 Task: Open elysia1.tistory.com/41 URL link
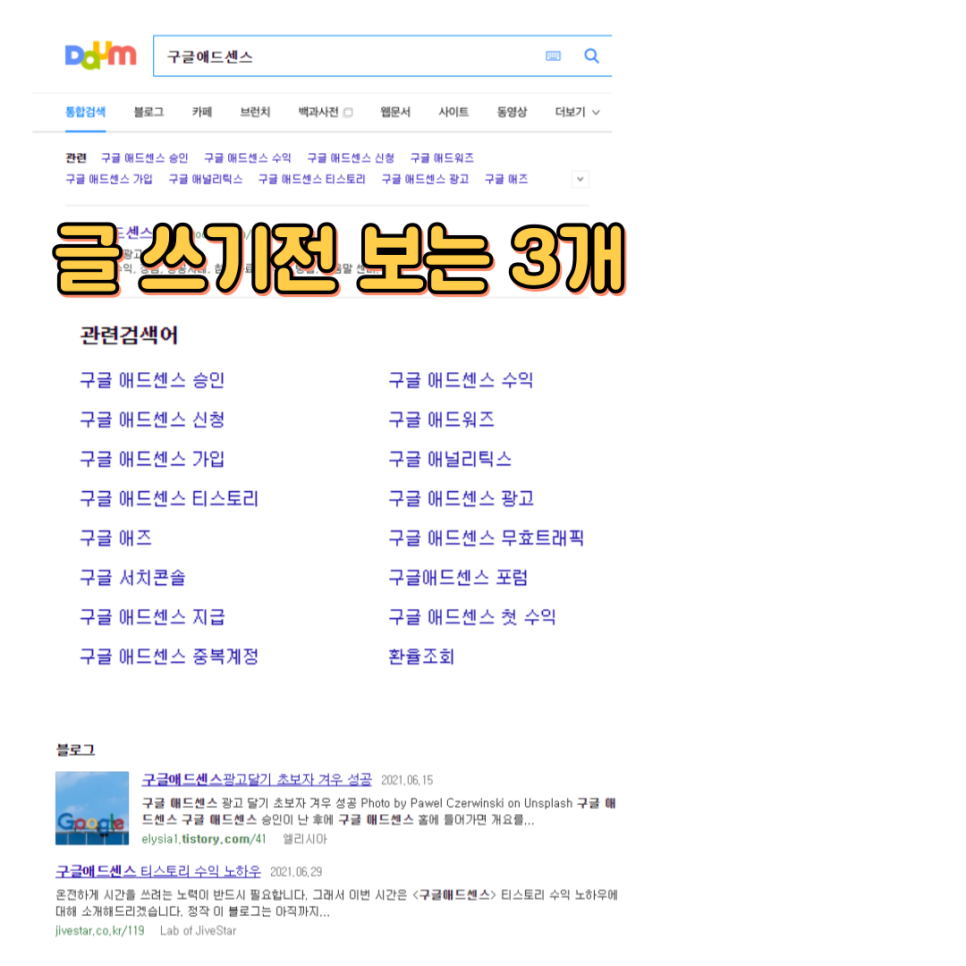pos(204,839)
